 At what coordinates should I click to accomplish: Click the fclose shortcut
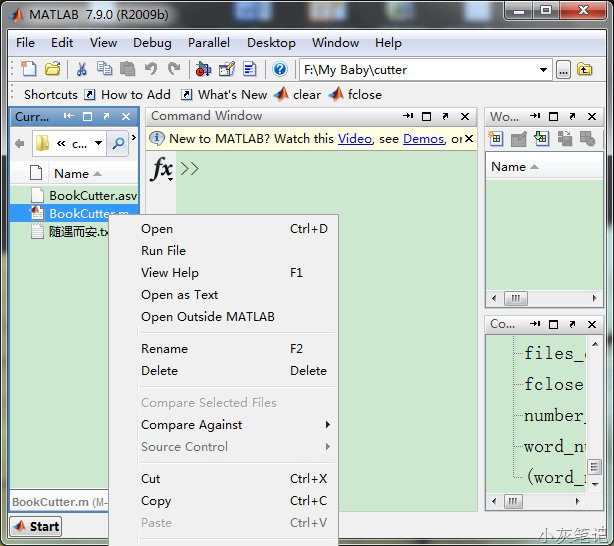click(x=356, y=95)
